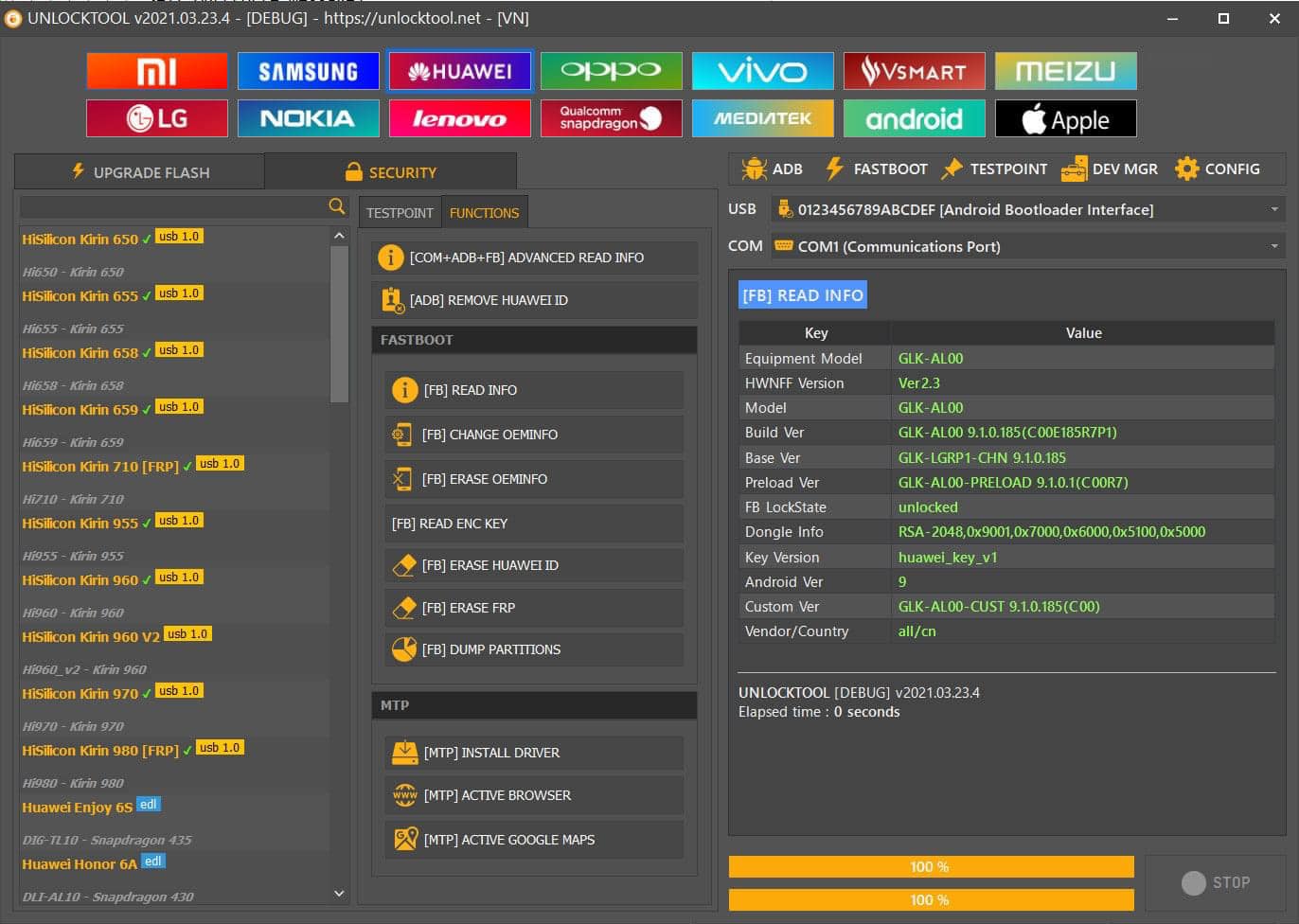This screenshot has width=1299, height=924.
Task: Pick the Vivo brand tile
Action: [763, 71]
